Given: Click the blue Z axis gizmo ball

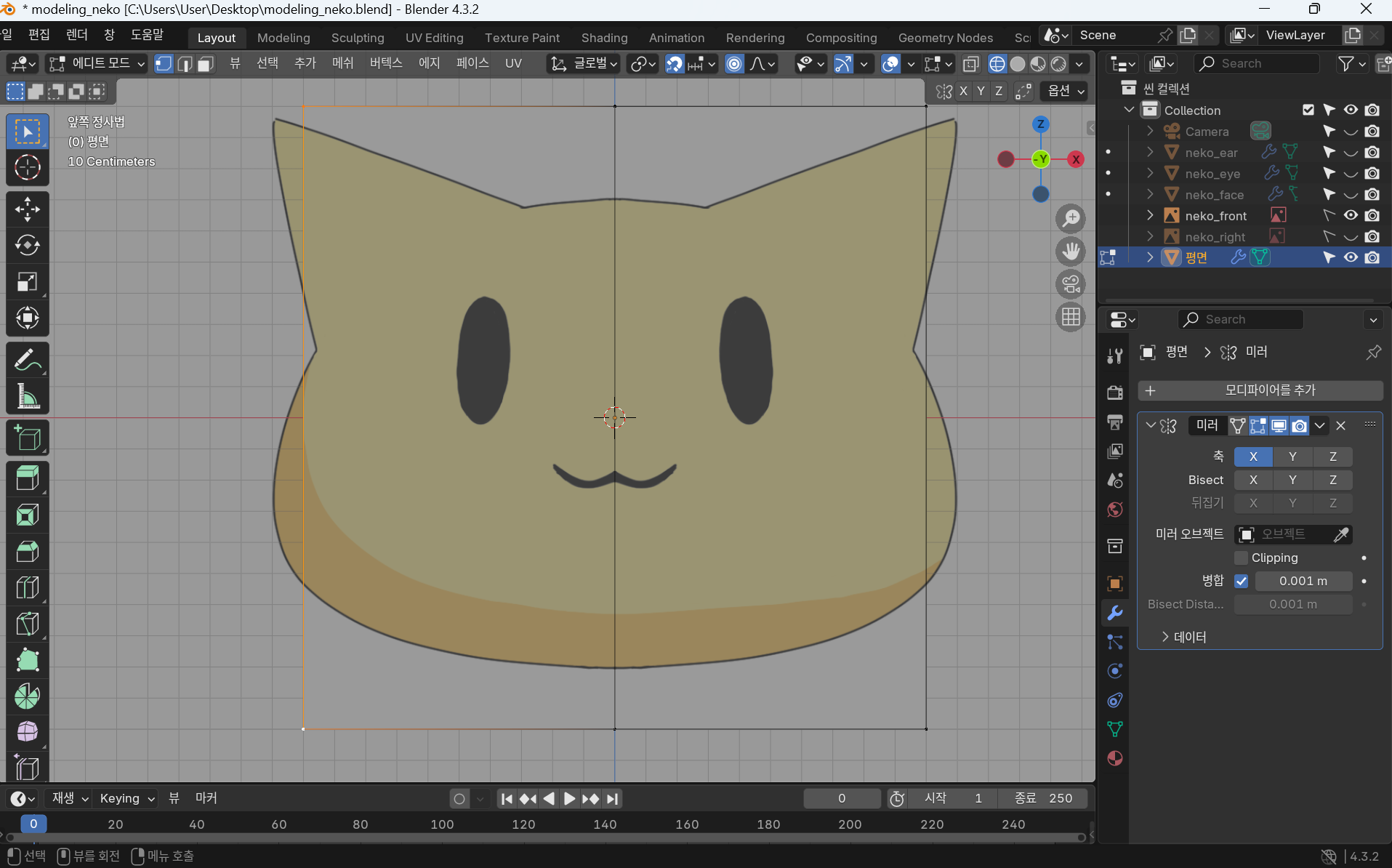Looking at the screenshot, I should (x=1041, y=124).
